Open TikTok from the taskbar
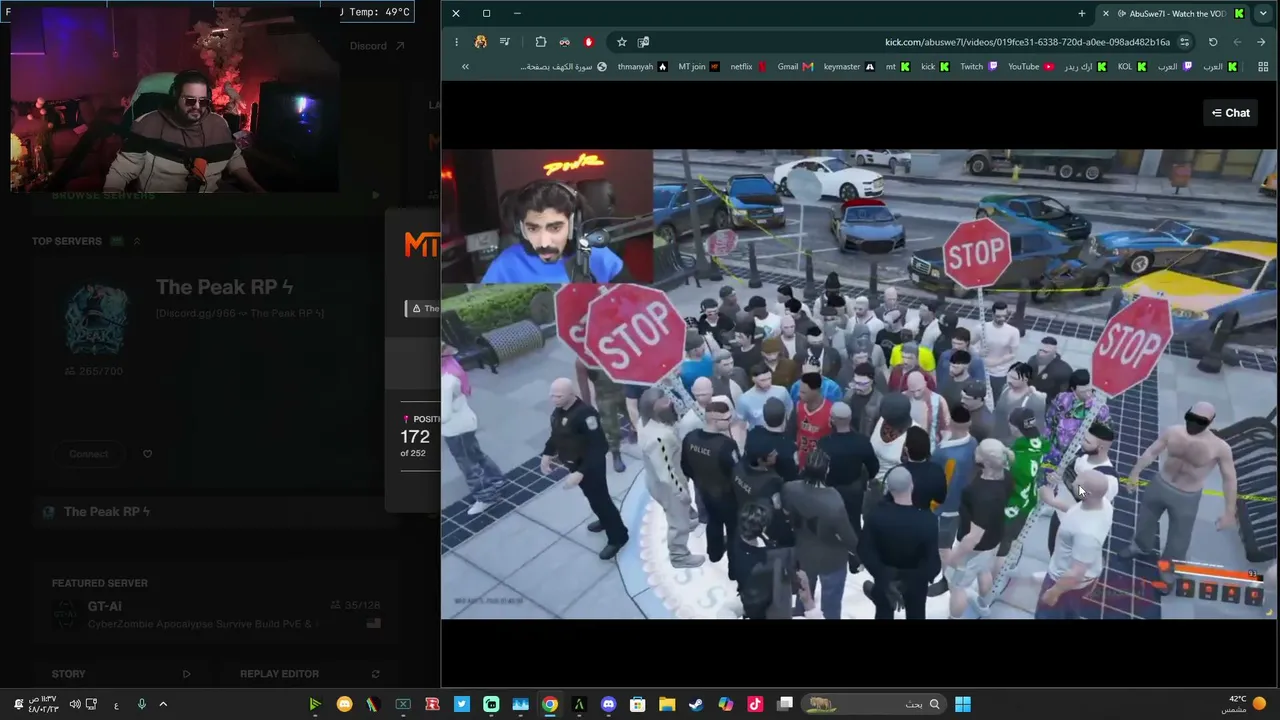Viewport: 1280px width, 720px height. (755, 704)
